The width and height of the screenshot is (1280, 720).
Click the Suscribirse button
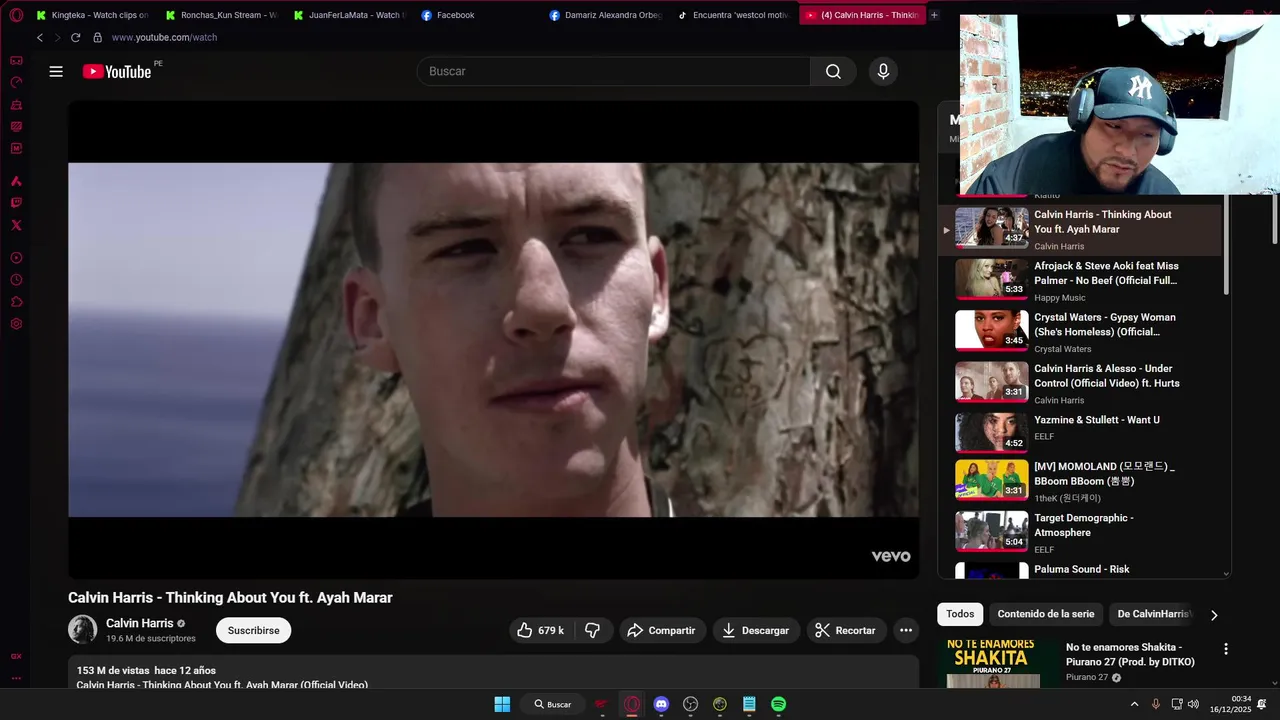tap(253, 630)
